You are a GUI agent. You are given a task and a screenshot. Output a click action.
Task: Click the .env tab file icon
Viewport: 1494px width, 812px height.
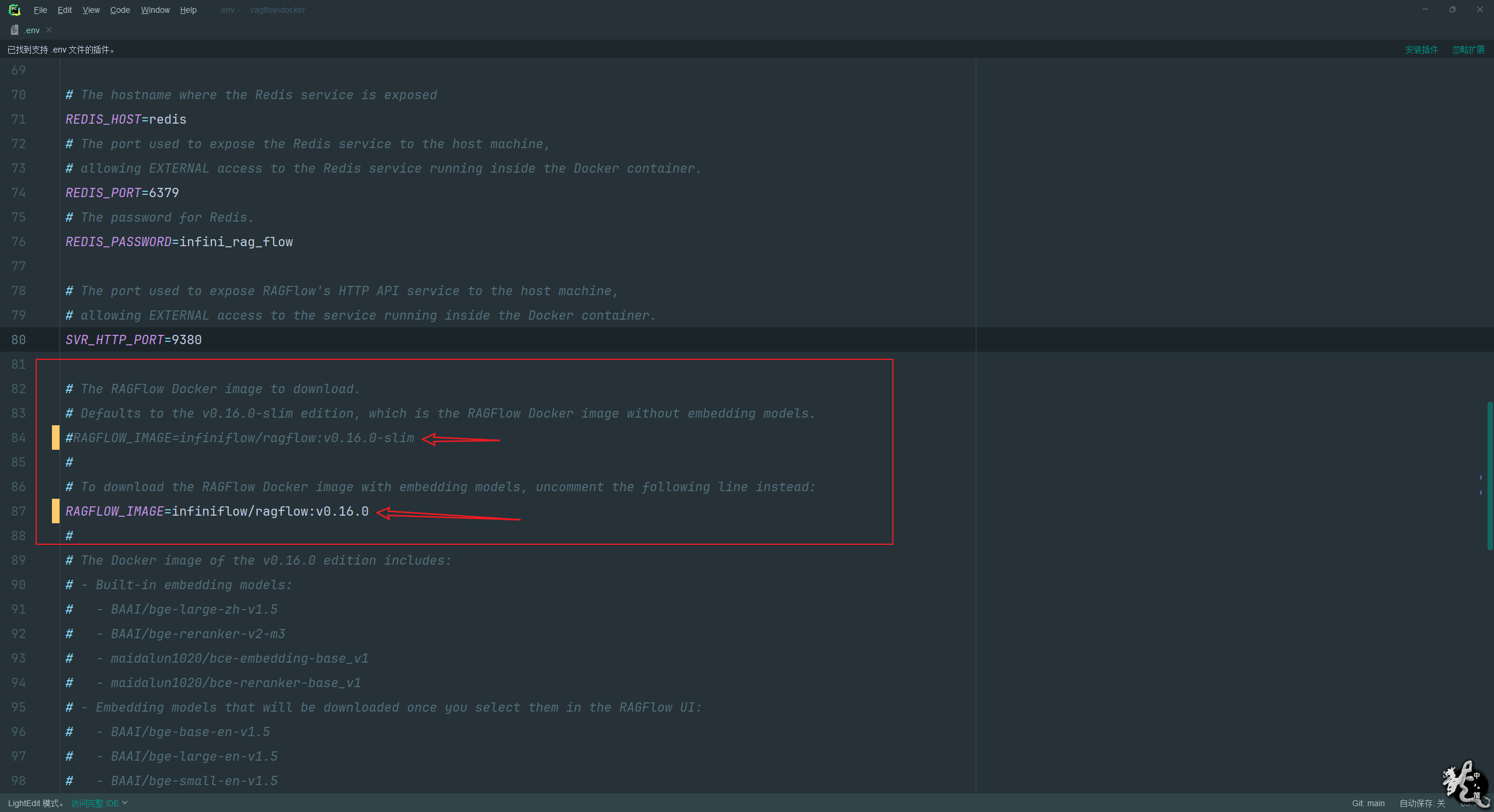click(x=15, y=30)
